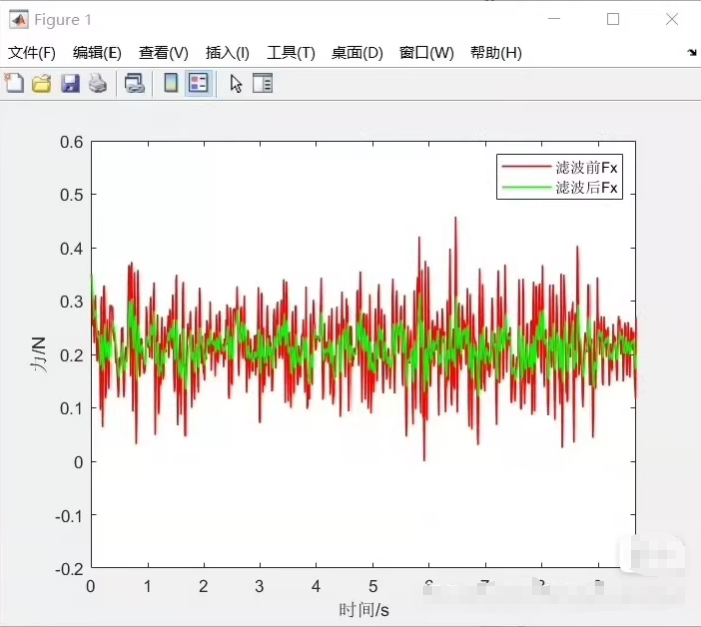Click the y-axis tick label -0.2
This screenshot has width=701, height=627.
coord(69,569)
